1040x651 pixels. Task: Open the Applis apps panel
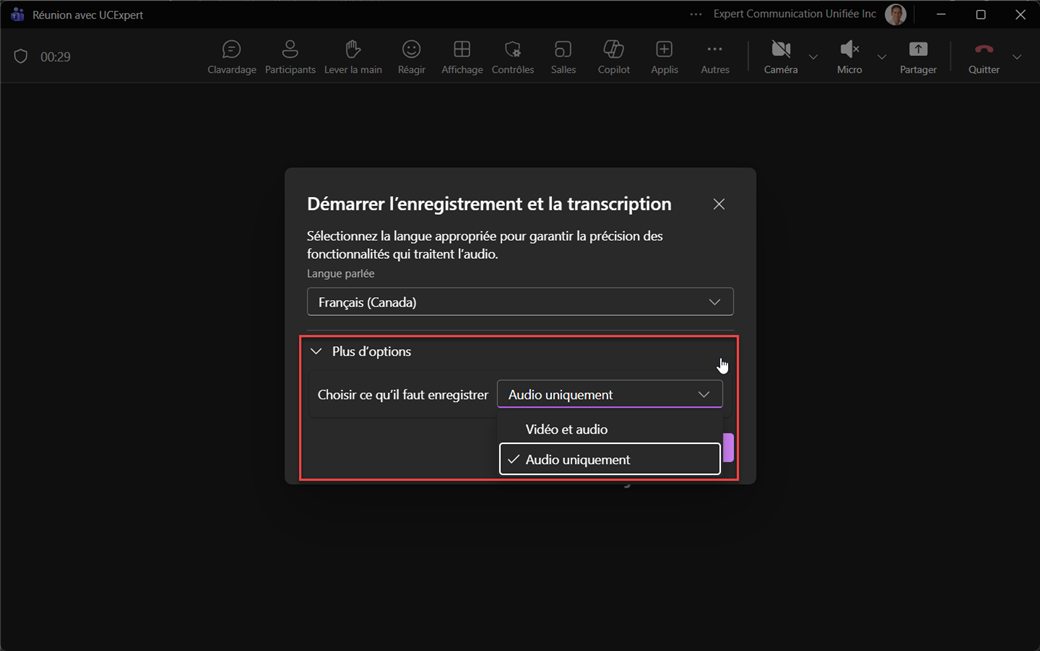(x=664, y=57)
